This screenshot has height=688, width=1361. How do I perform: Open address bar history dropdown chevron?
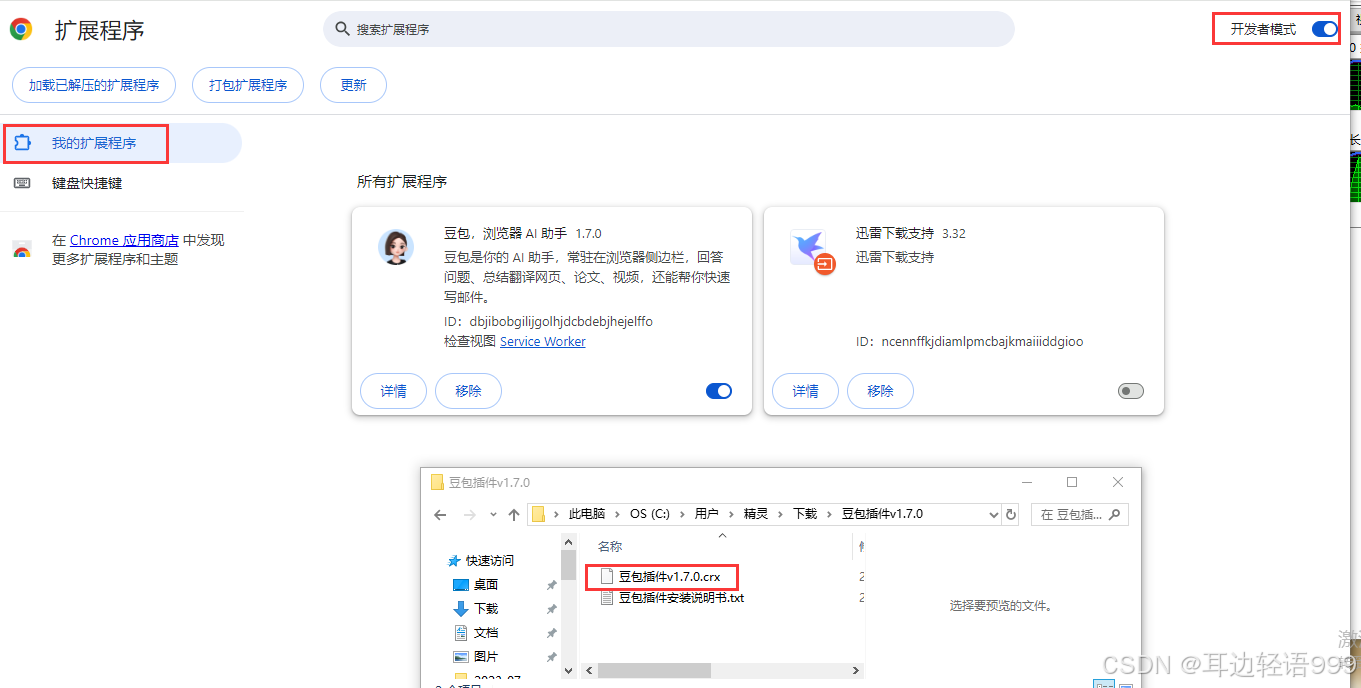point(993,514)
